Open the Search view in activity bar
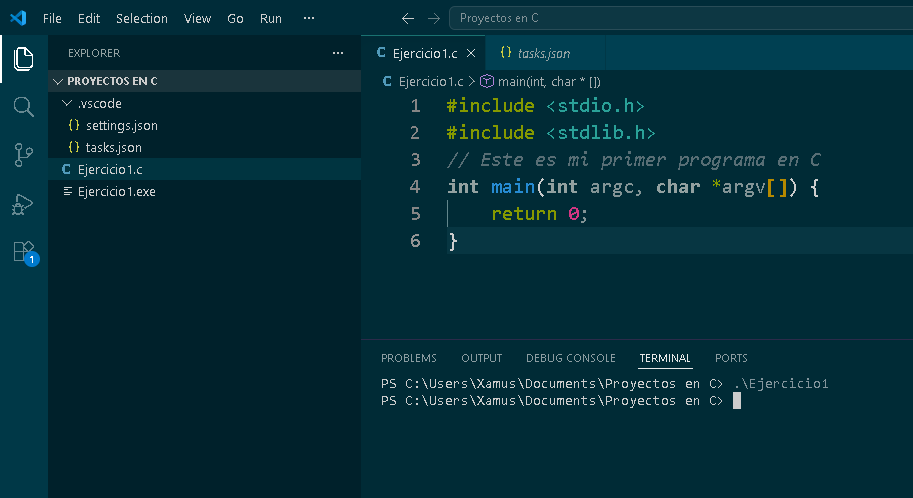The width and height of the screenshot is (913, 498). [x=23, y=107]
